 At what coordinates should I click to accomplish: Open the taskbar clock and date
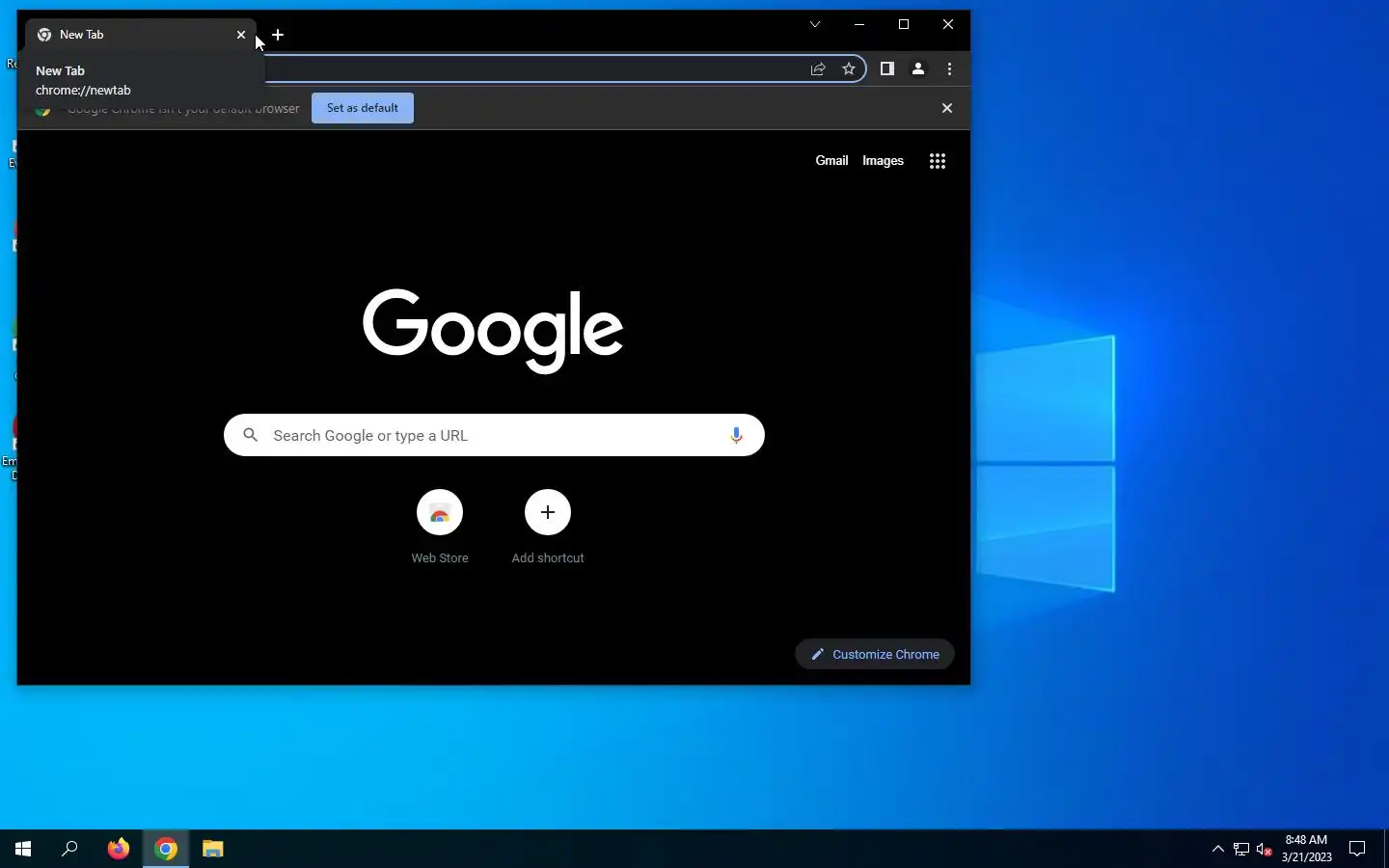[x=1306, y=849]
